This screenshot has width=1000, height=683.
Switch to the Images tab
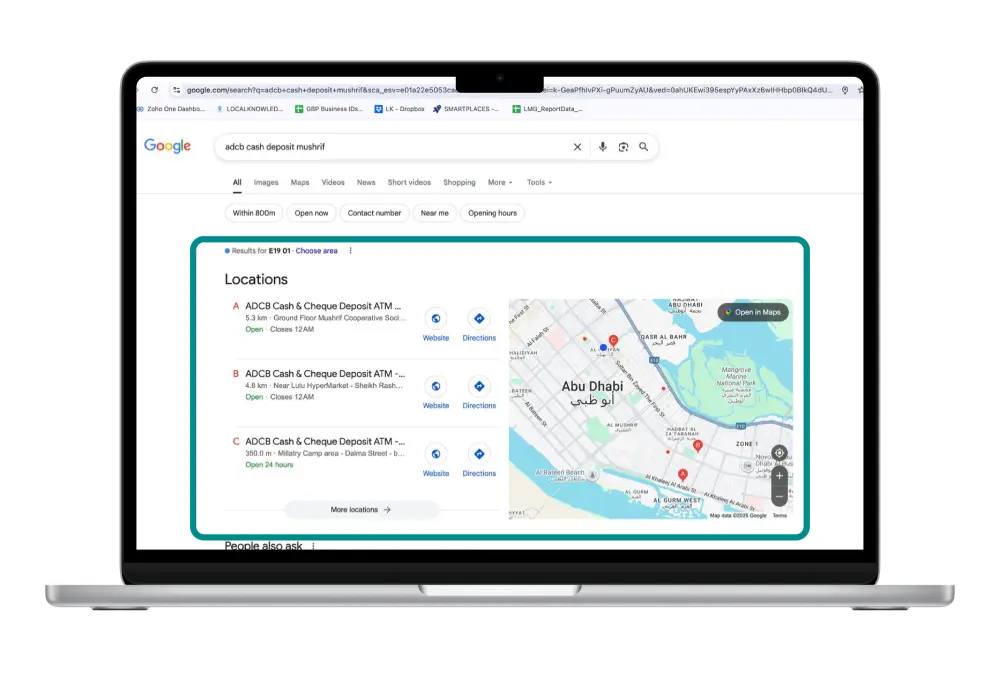266,182
